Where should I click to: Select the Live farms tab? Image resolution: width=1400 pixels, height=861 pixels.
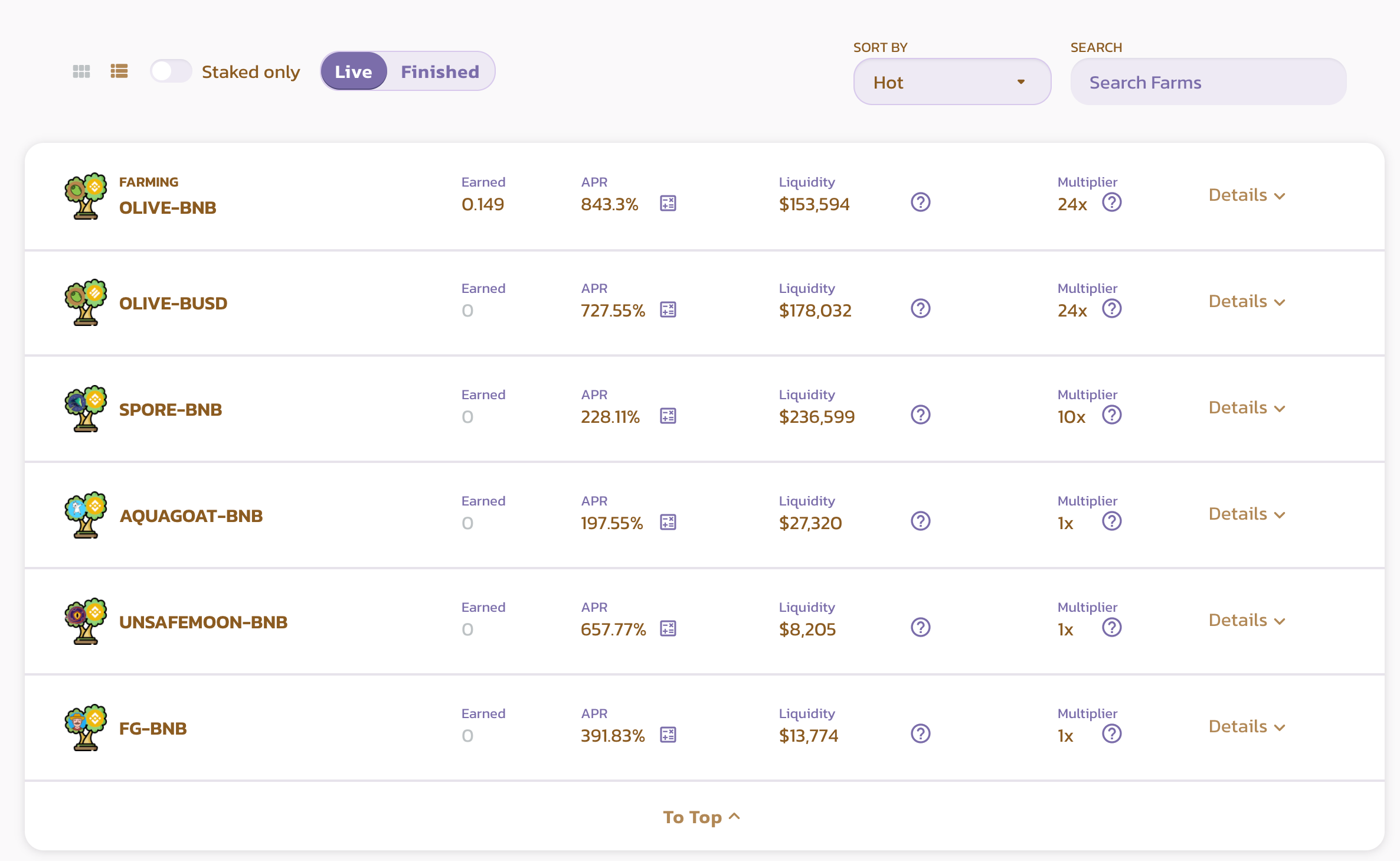pyautogui.click(x=354, y=71)
